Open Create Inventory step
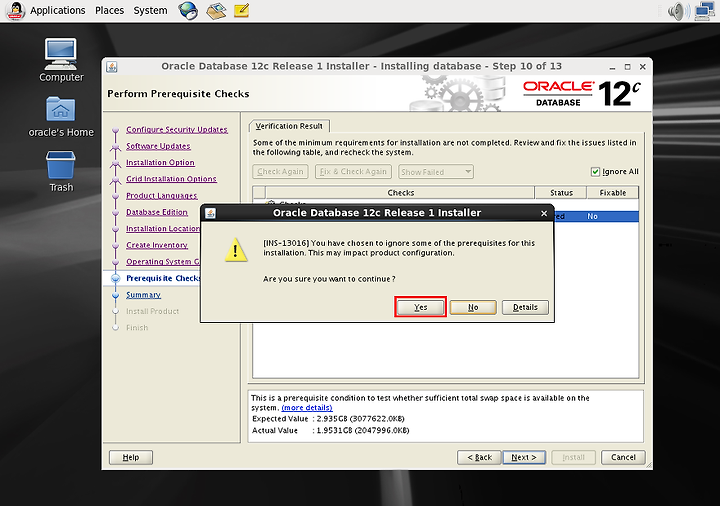 click(157, 245)
